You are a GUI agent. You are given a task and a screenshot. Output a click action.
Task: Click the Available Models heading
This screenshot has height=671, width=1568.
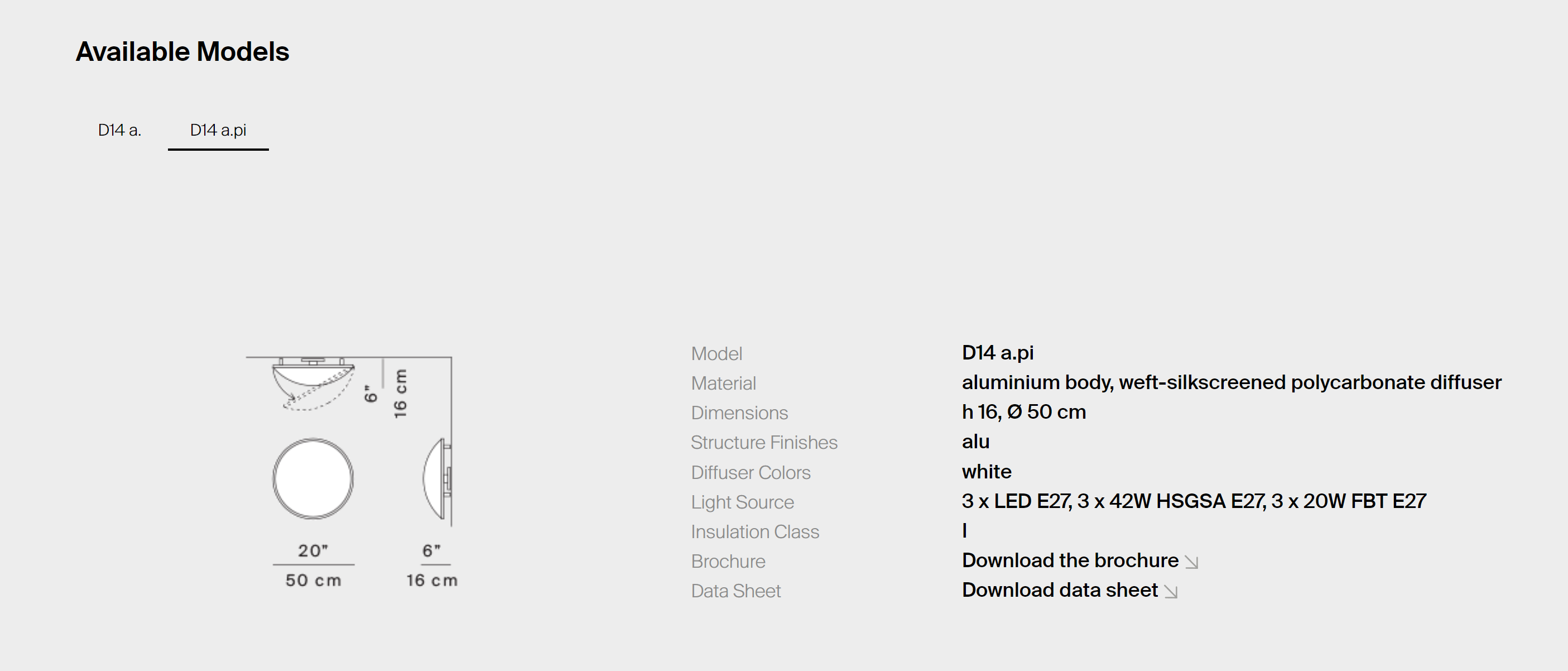(x=182, y=52)
